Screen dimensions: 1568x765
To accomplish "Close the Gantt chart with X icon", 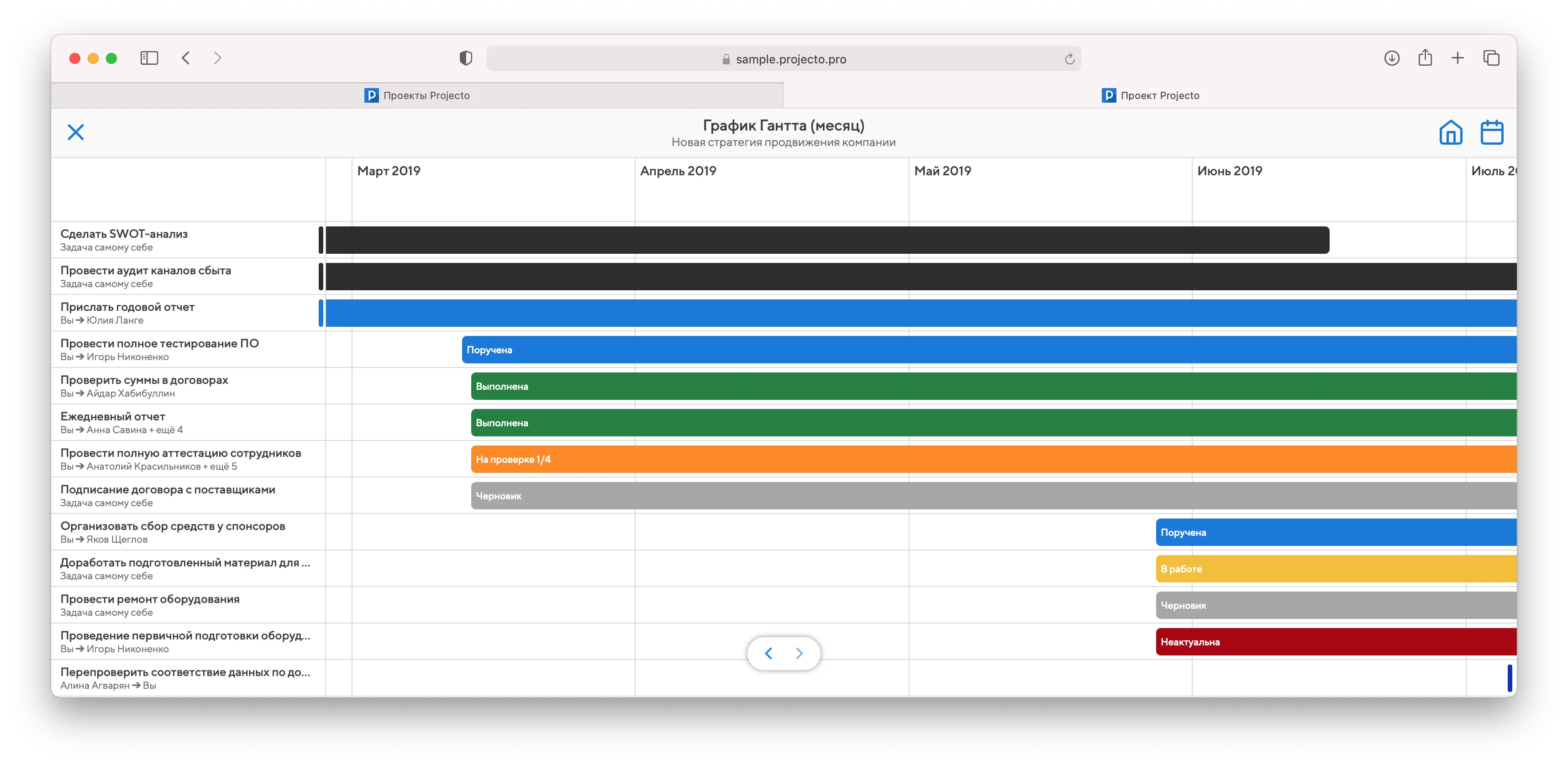I will 75,132.
